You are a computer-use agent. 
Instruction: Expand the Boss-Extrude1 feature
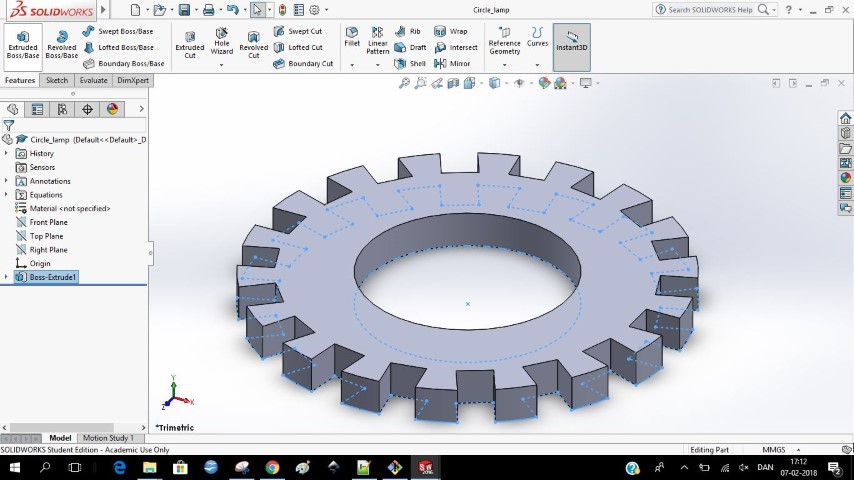pyautogui.click(x=7, y=277)
